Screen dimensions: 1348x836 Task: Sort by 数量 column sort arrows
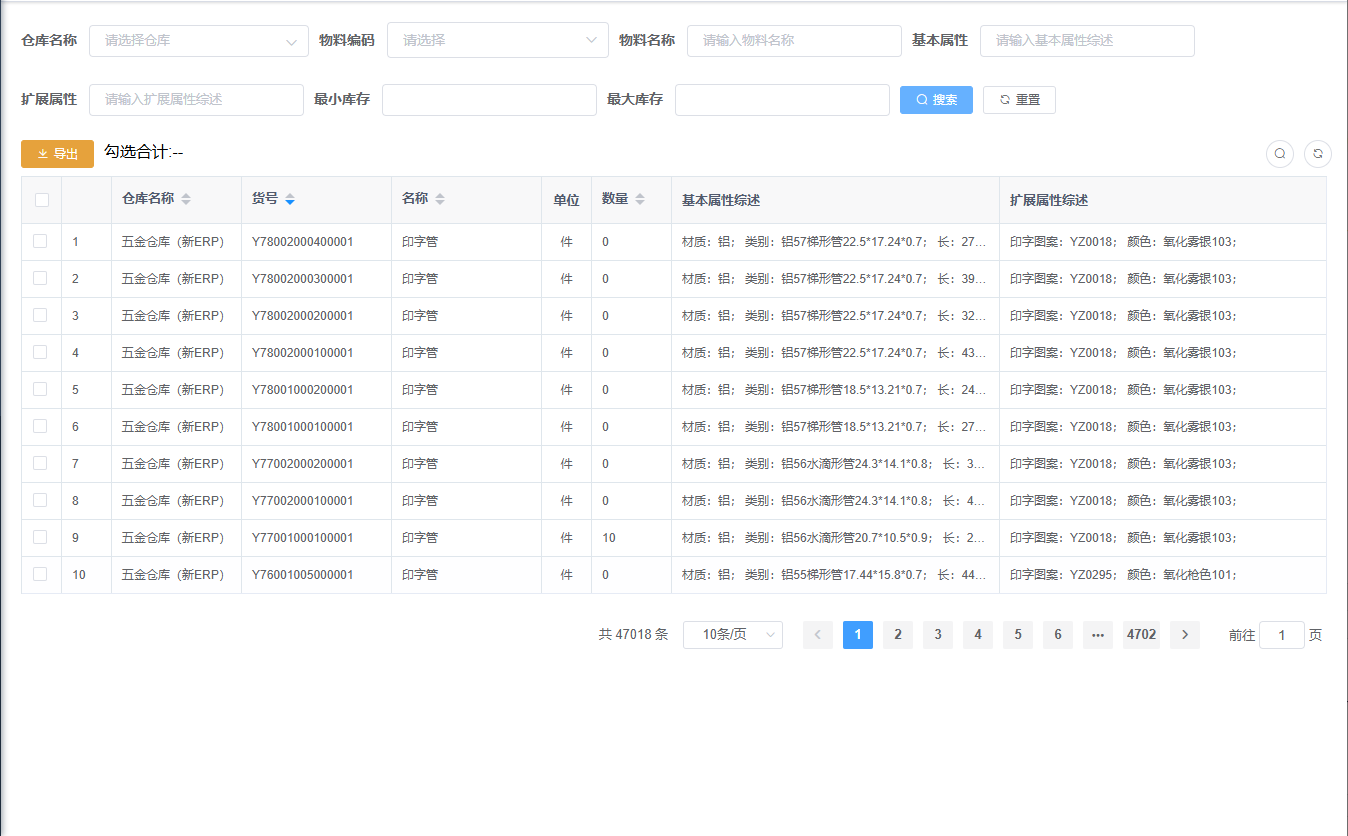coord(640,200)
